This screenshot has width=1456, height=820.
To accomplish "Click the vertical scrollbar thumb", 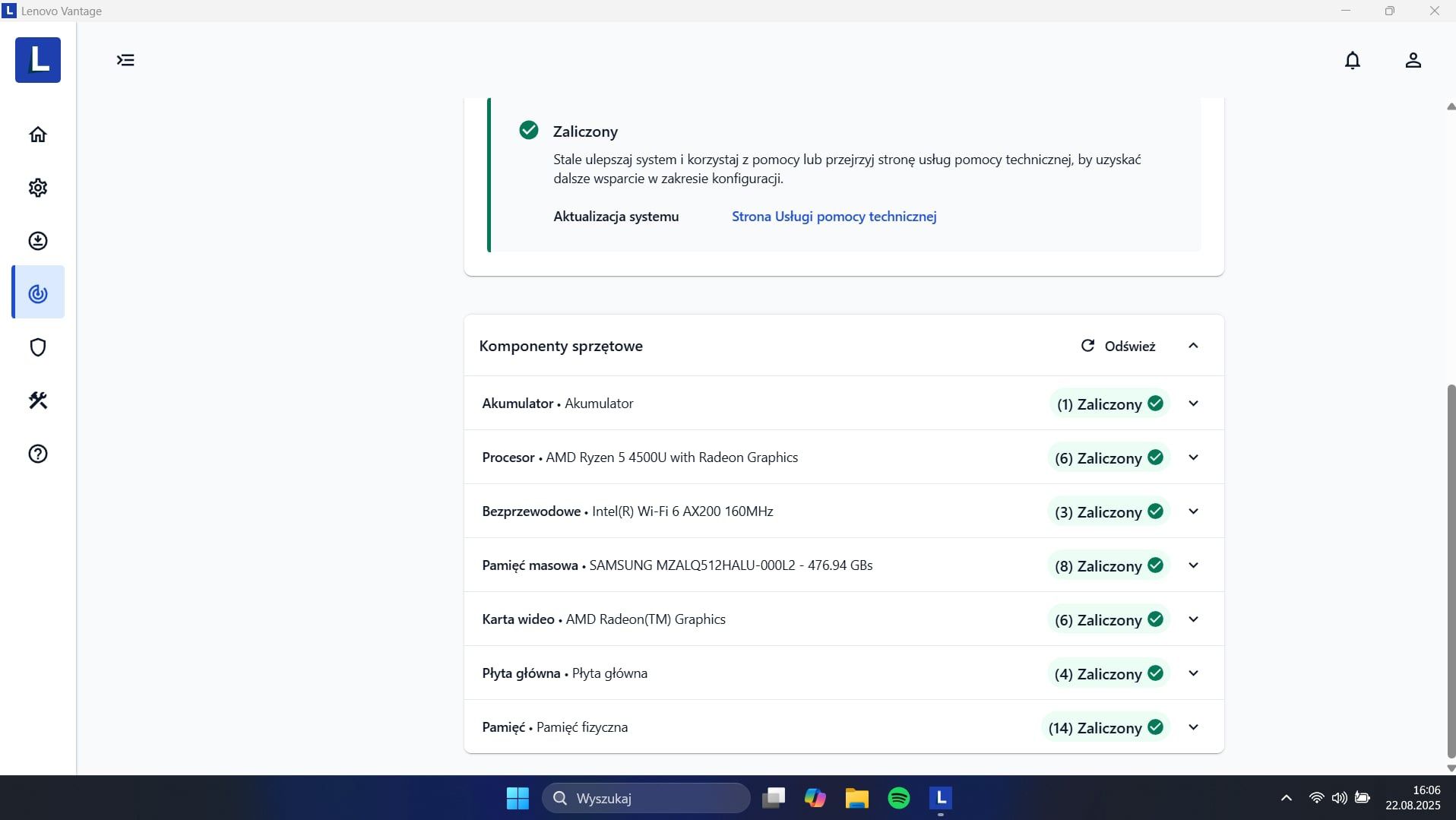I will (x=1451, y=571).
